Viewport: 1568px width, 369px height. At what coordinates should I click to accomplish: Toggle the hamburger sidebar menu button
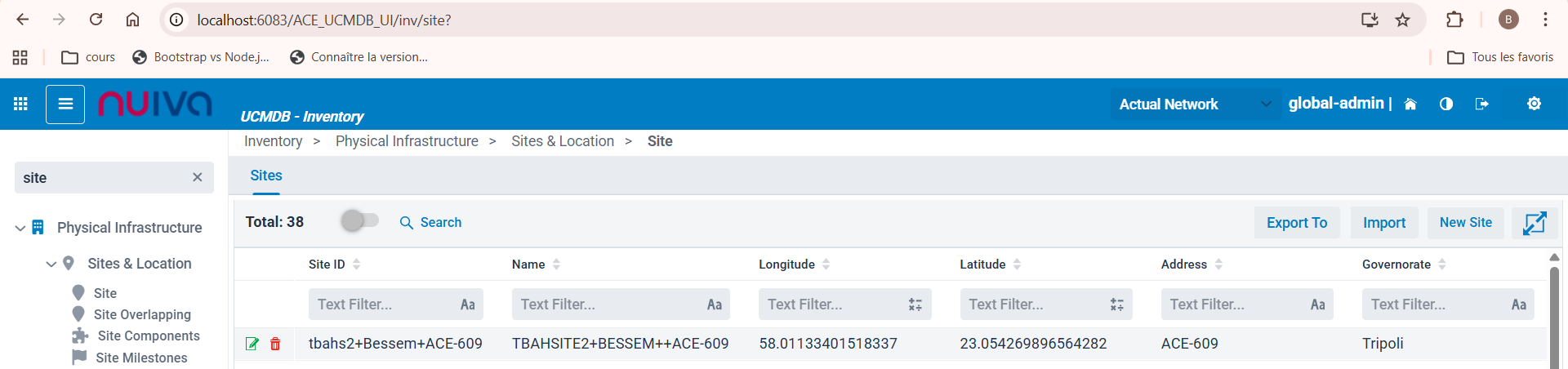(x=65, y=104)
